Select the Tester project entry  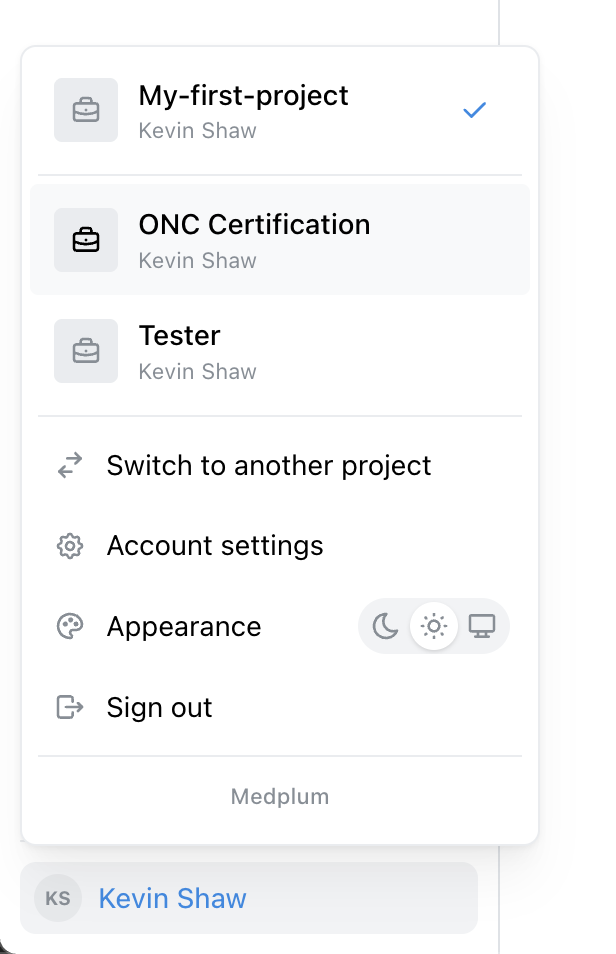click(x=280, y=351)
